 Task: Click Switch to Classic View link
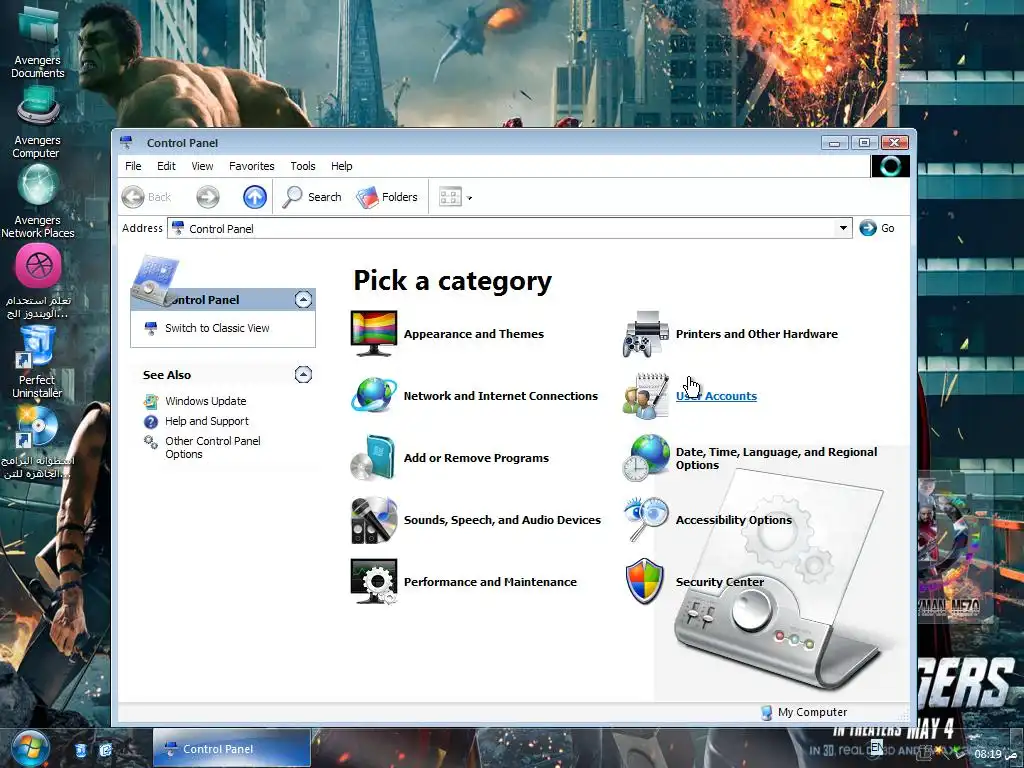pos(217,328)
